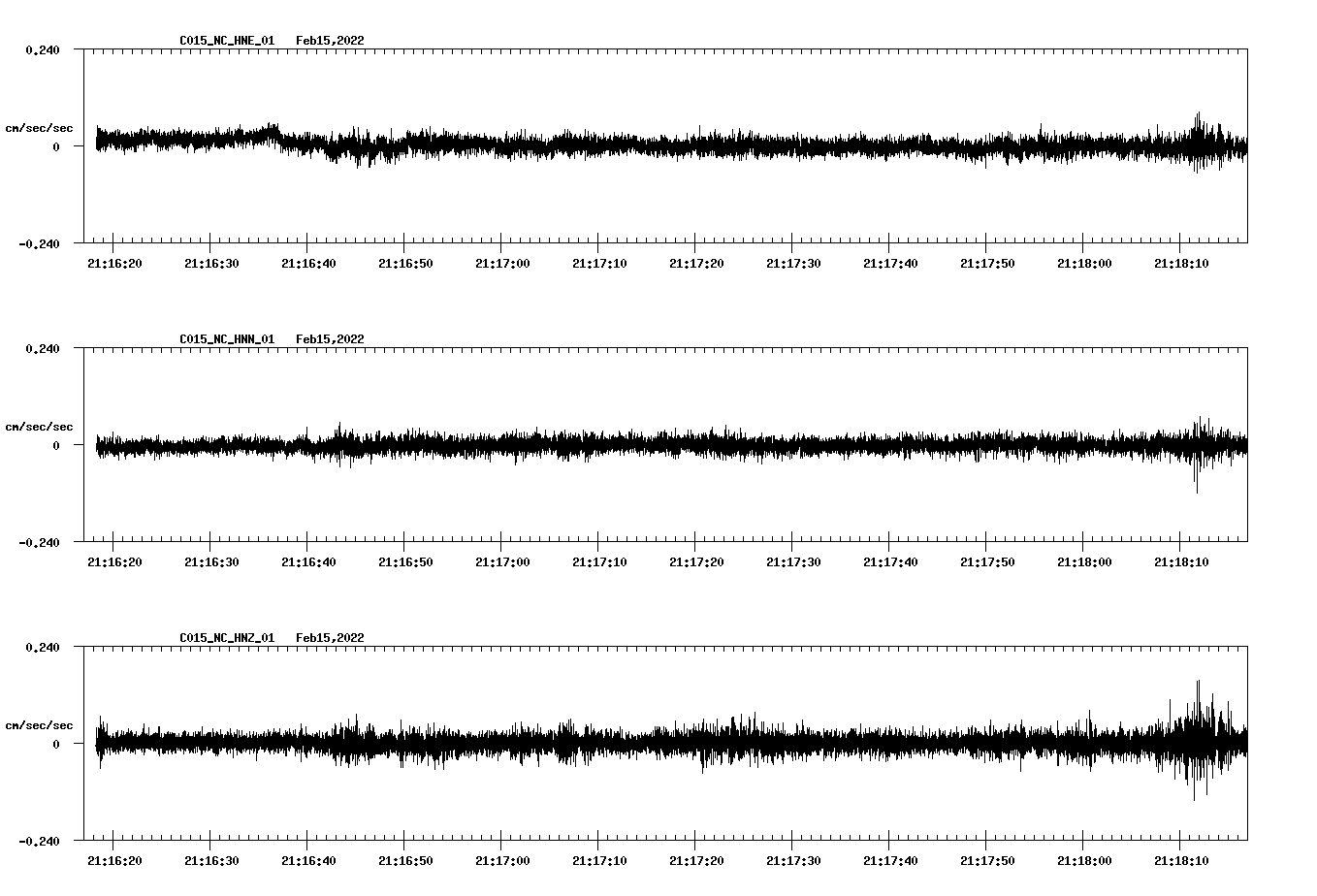The height and width of the screenshot is (896, 1317).
Task: Pick the 21:18:00 timestamp under HNZ plot
Action: 1084,861
